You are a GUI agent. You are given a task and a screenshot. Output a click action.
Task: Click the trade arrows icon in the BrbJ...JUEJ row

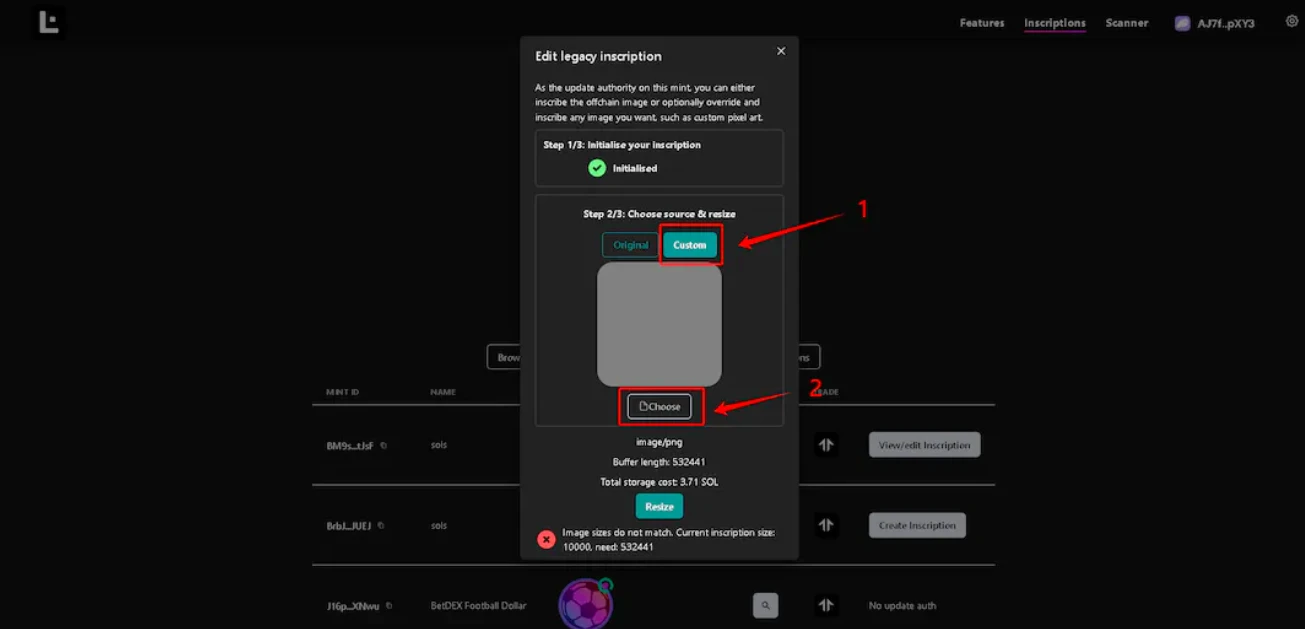pos(826,525)
